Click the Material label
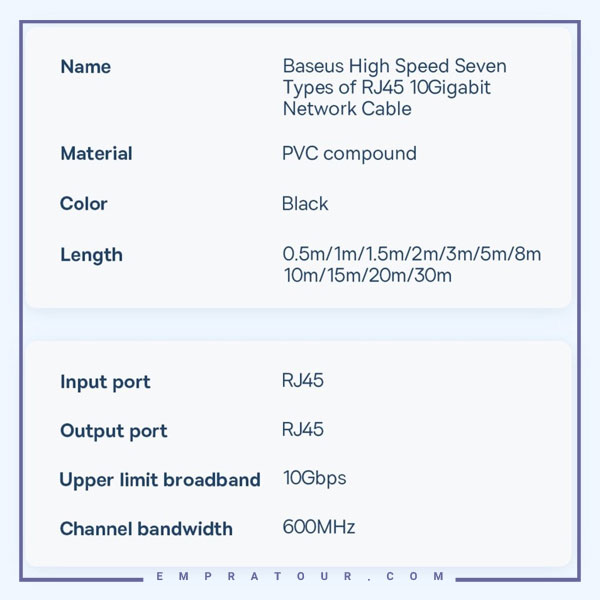The height and width of the screenshot is (600, 600). coord(96,153)
